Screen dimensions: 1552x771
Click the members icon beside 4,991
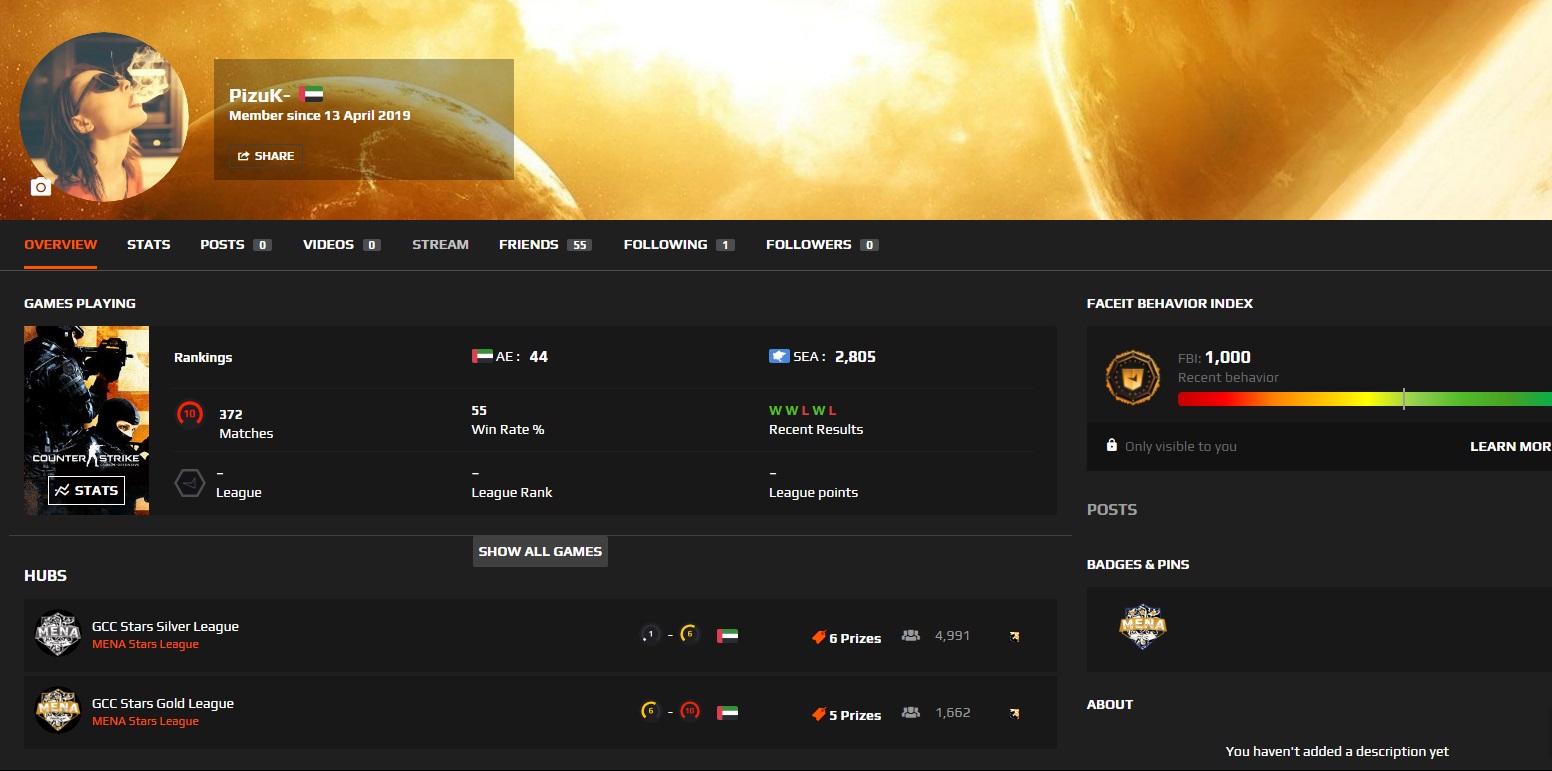click(x=910, y=635)
